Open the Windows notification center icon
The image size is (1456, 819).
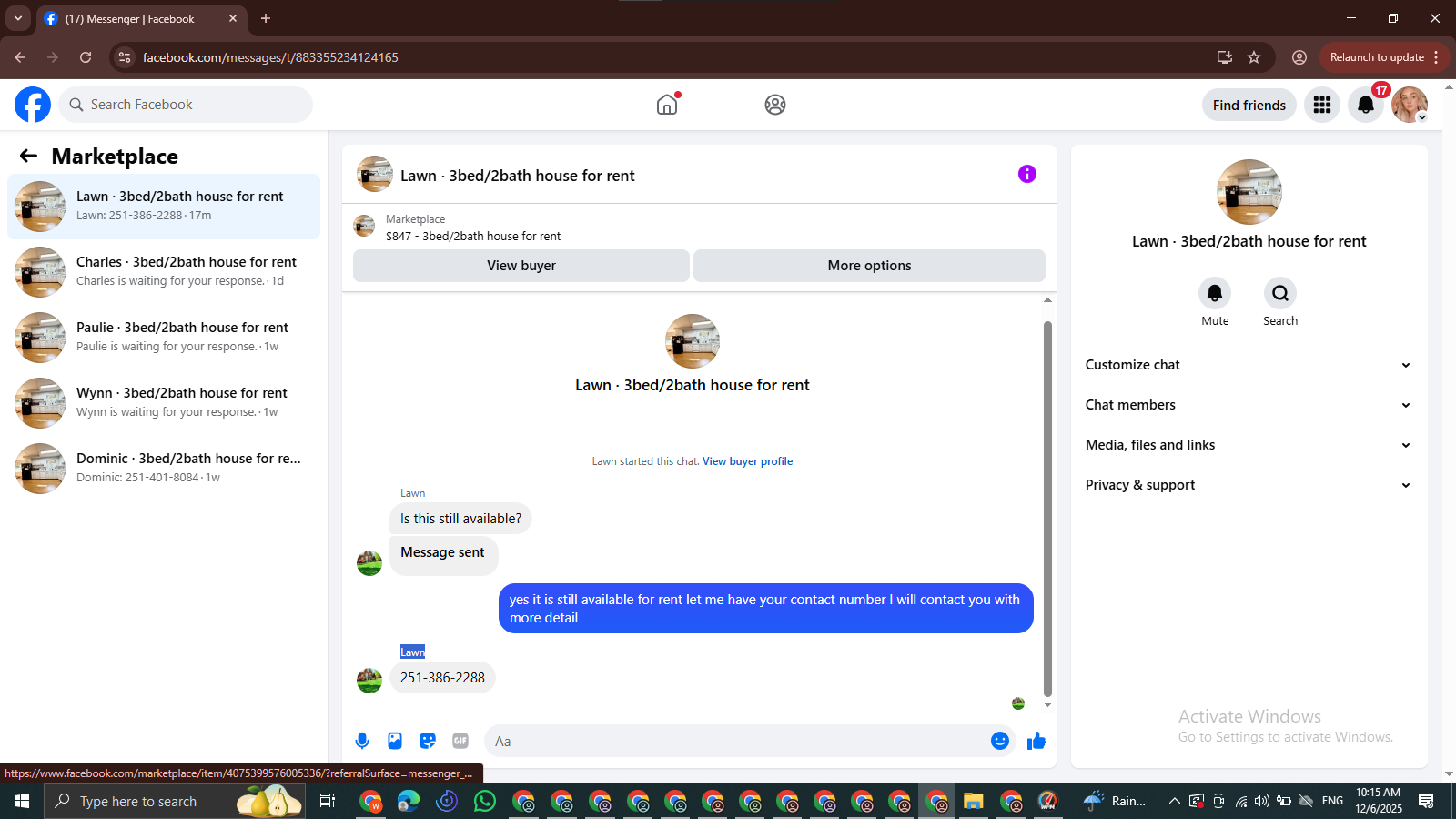point(1426,801)
